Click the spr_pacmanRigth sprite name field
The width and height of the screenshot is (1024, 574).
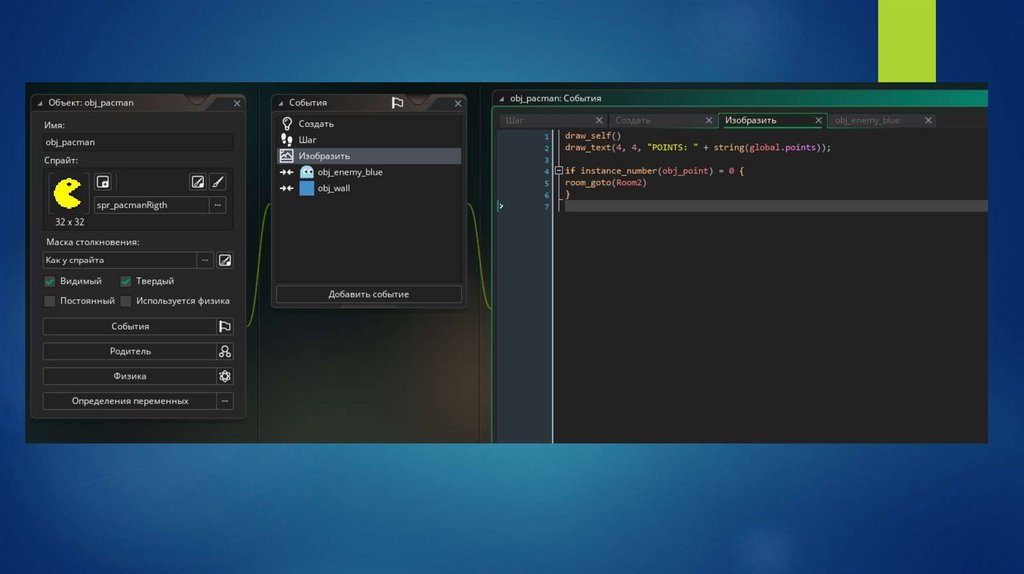point(152,205)
